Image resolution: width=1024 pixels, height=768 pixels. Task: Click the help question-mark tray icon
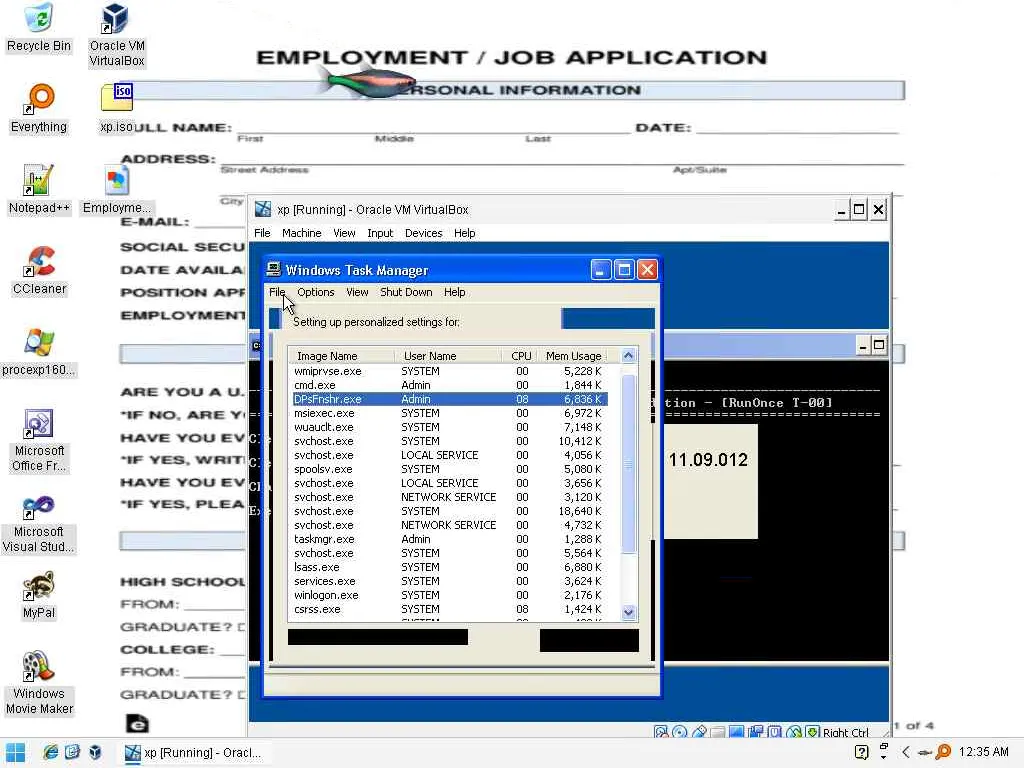tap(861, 752)
